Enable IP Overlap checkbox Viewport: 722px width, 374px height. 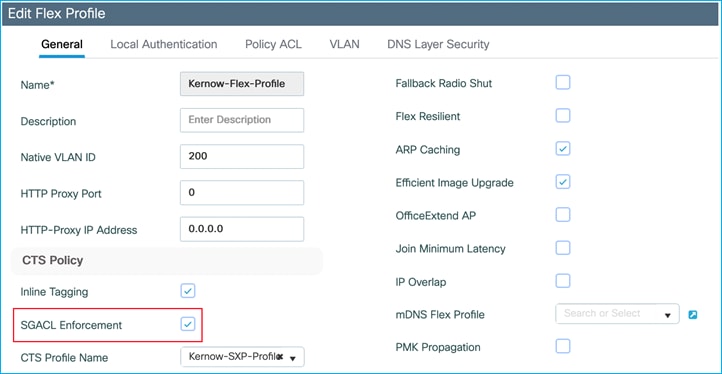pyautogui.click(x=563, y=280)
